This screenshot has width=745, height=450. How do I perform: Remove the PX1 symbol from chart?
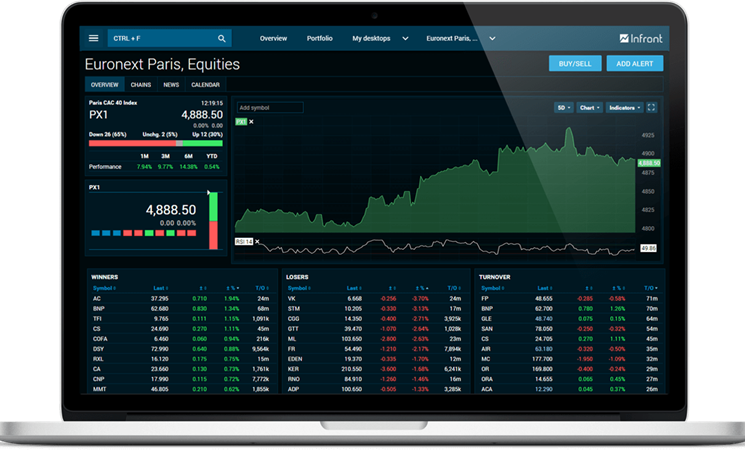[251, 122]
